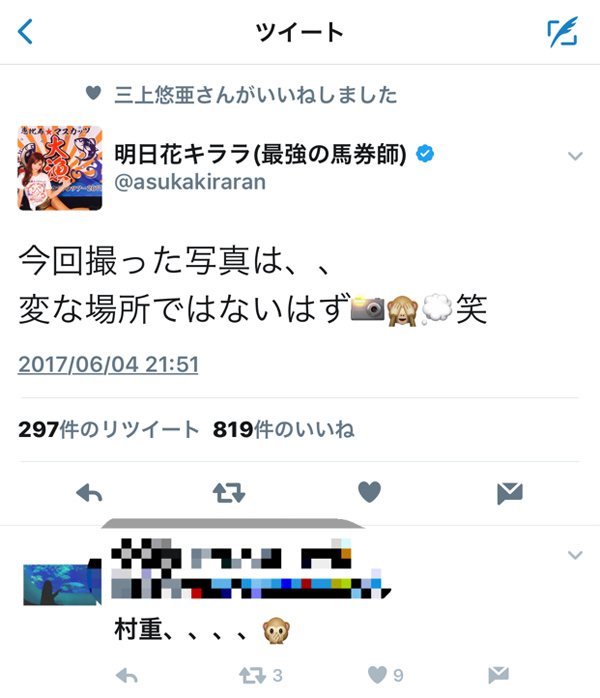
Task: Open the compose new tweet icon
Action: (x=562, y=32)
